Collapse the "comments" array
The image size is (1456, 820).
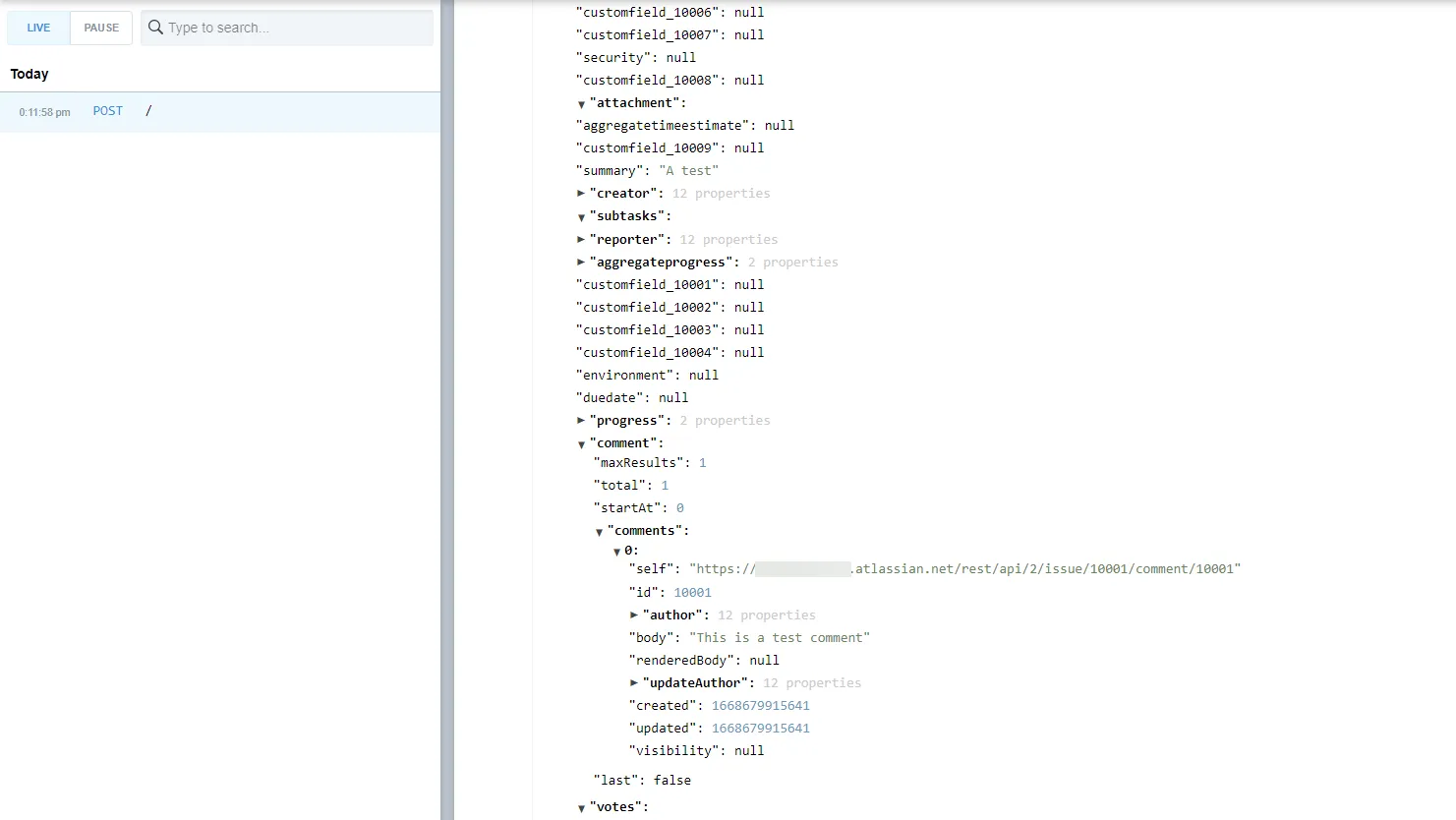(599, 531)
